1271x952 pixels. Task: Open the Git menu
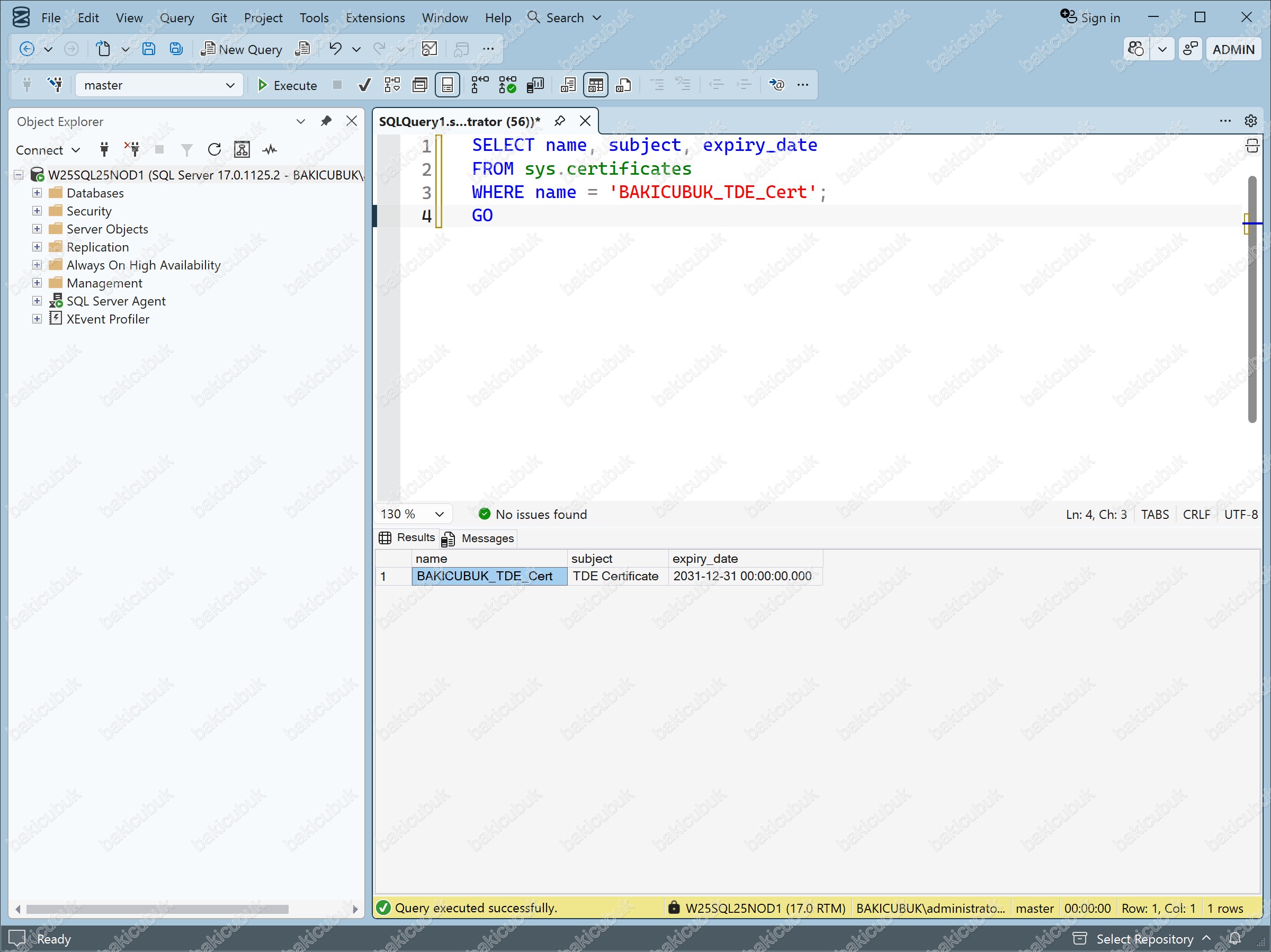click(x=219, y=18)
